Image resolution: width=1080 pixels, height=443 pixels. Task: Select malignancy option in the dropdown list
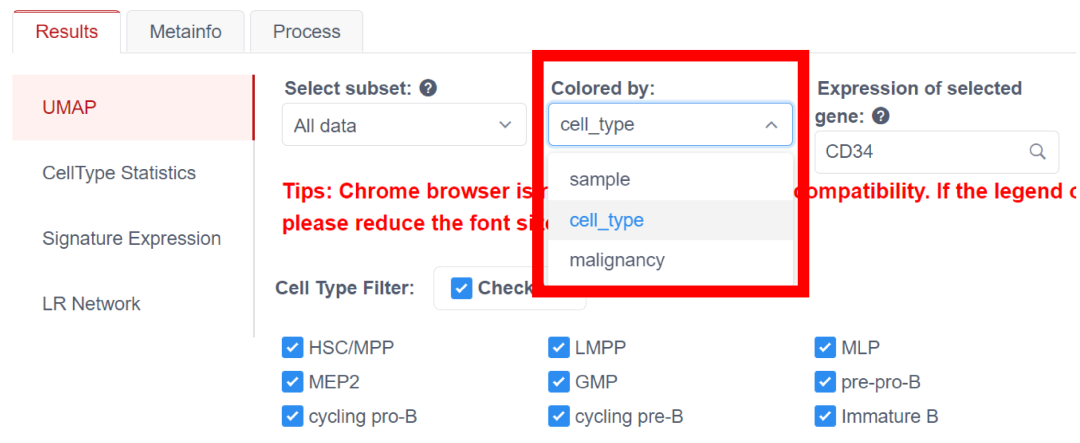click(x=617, y=260)
